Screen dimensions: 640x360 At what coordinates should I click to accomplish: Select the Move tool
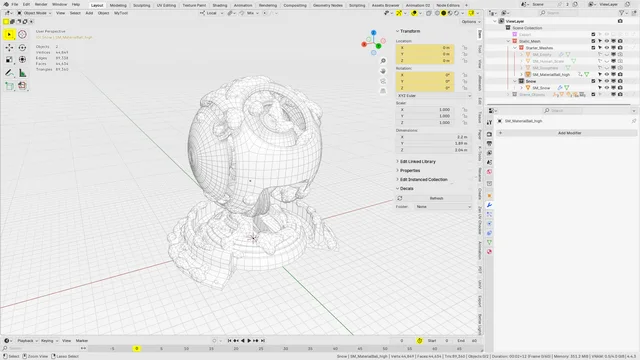click(x=9, y=47)
